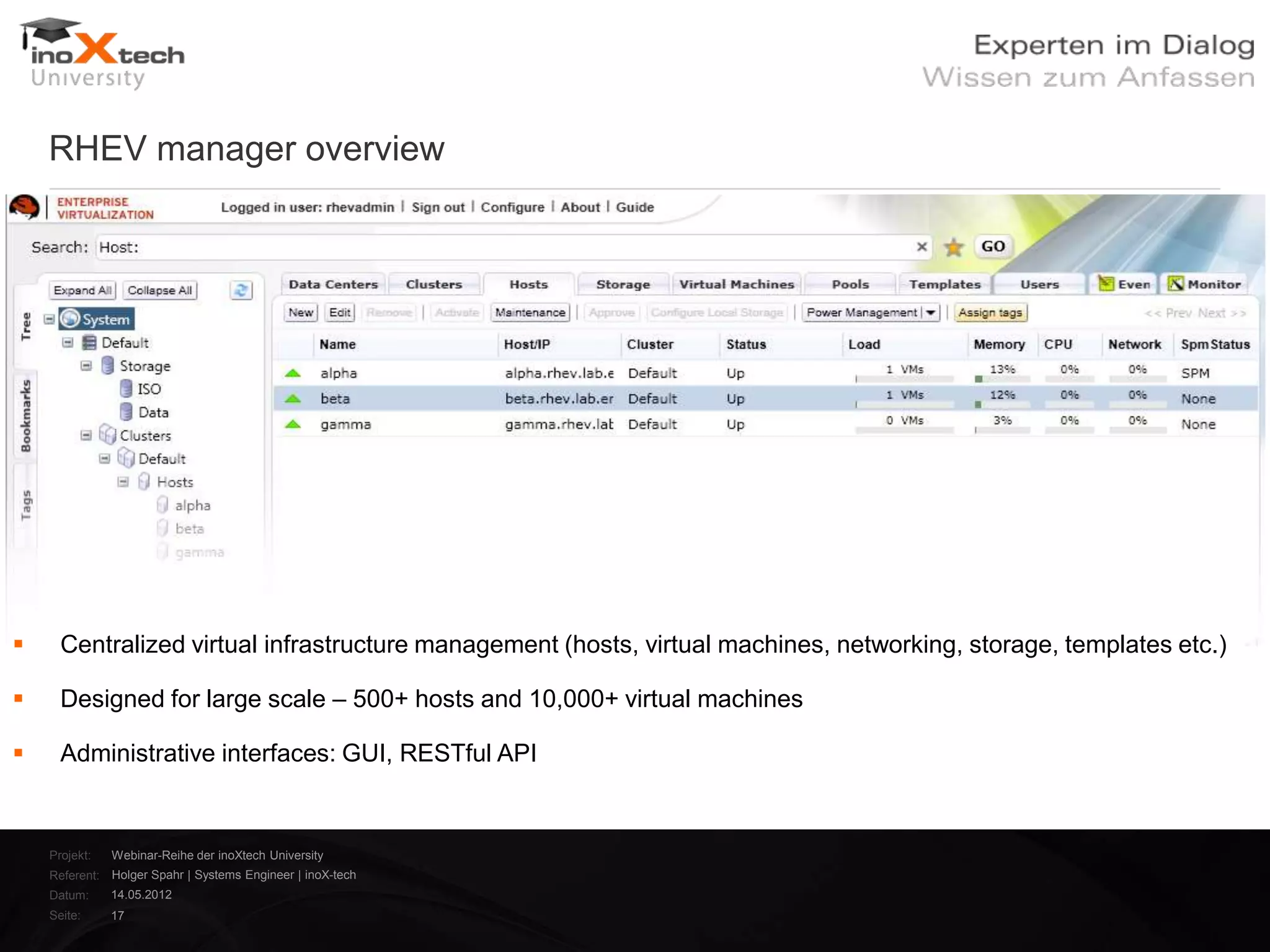Click the ISO storage domain icon

(126, 389)
